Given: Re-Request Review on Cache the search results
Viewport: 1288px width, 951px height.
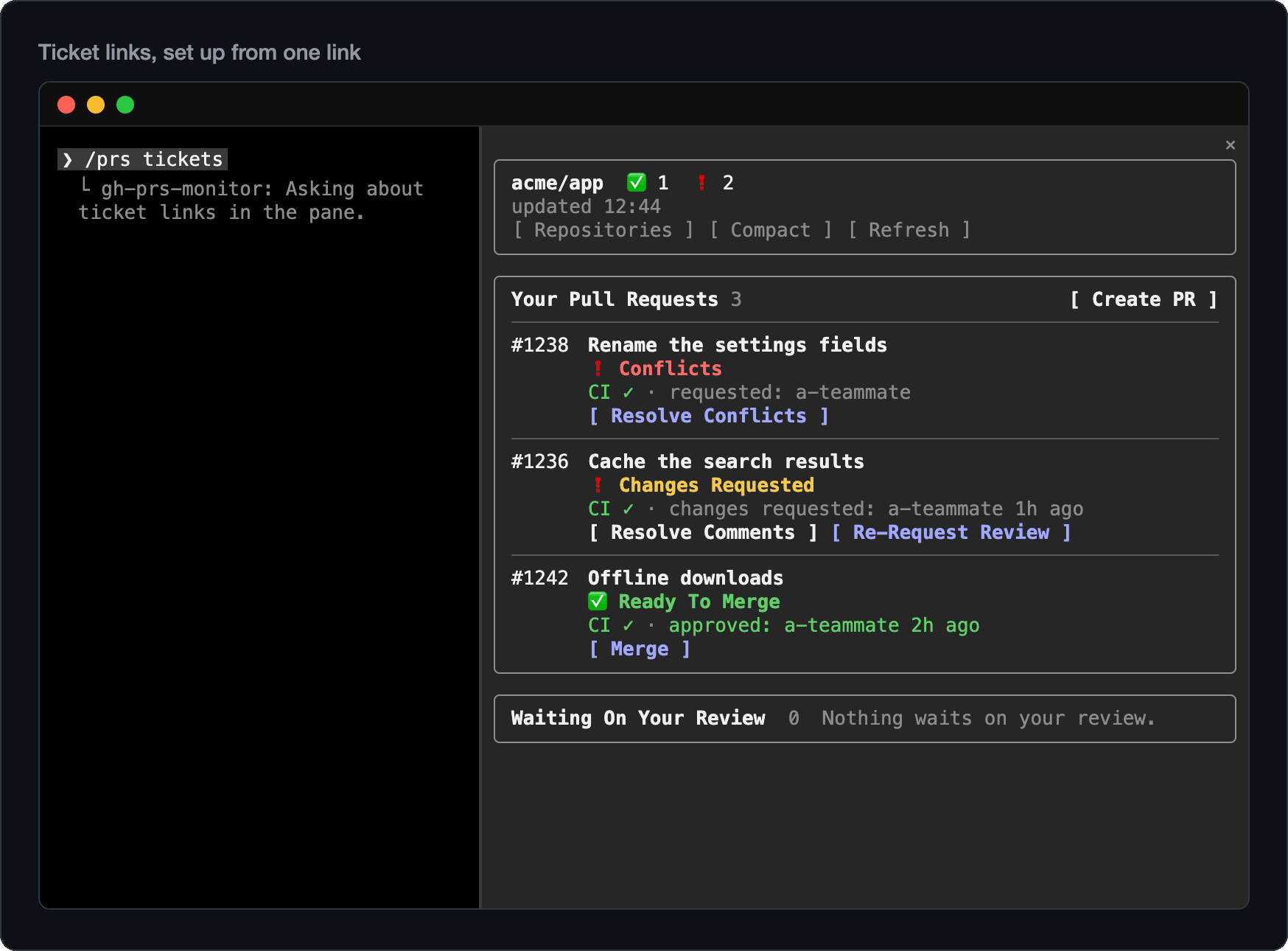Looking at the screenshot, I should (x=951, y=532).
